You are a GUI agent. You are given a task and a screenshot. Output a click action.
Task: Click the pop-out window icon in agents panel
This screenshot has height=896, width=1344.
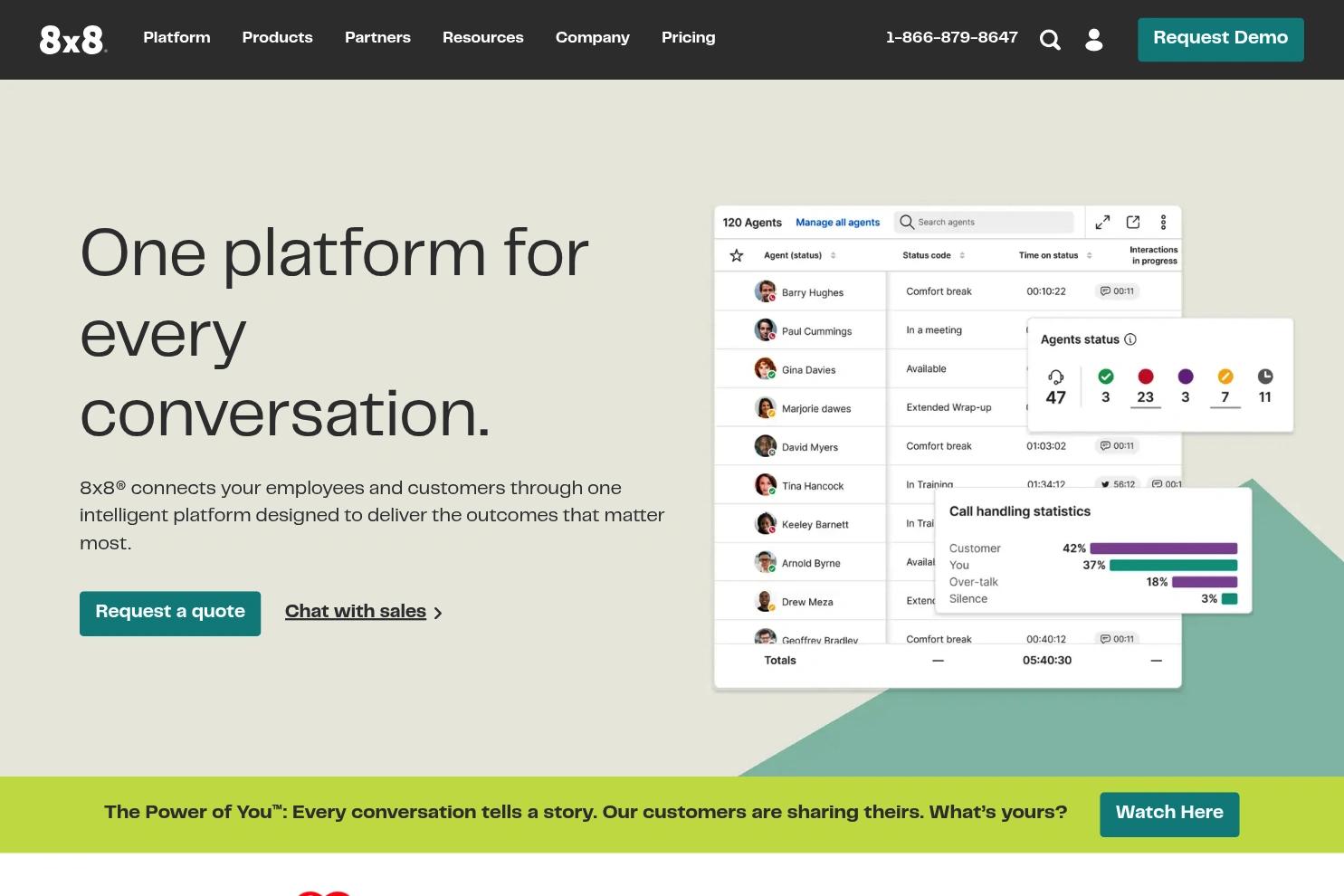[1133, 222]
